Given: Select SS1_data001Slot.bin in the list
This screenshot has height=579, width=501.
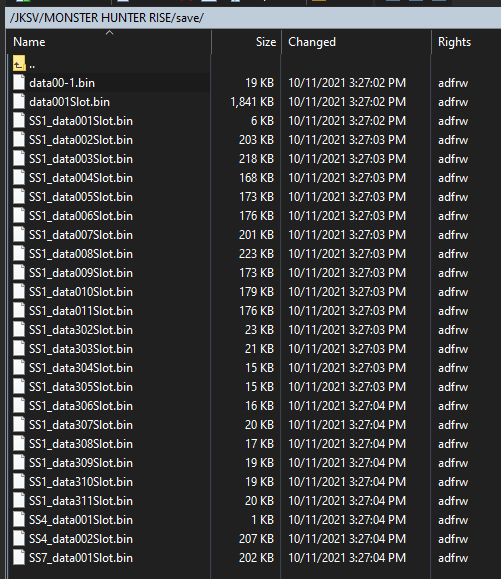Looking at the screenshot, I should (81, 121).
